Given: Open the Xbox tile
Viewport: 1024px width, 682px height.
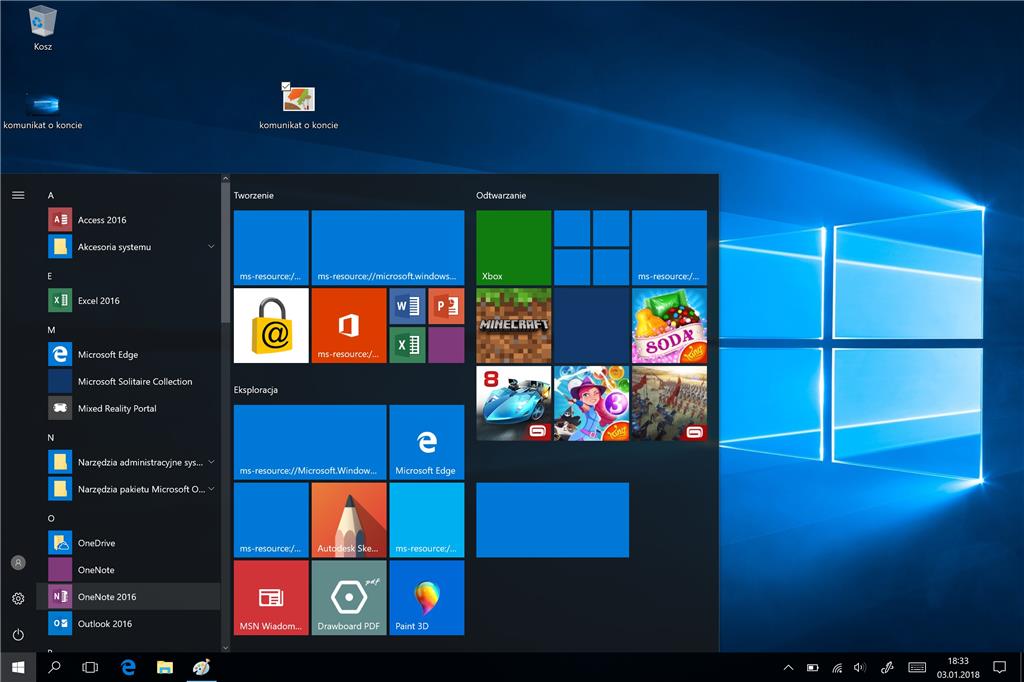Looking at the screenshot, I should coord(513,248).
